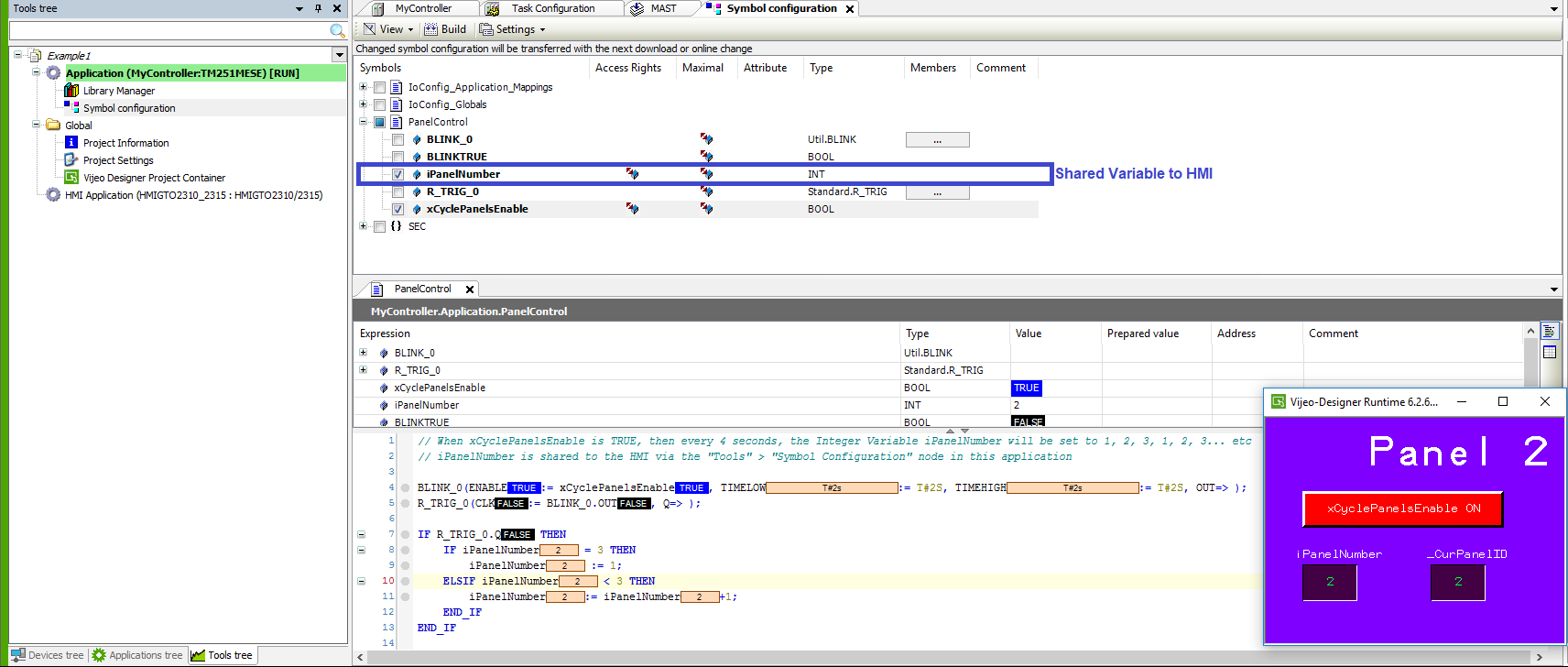Click BLINK_0 maximal rights icon
This screenshot has height=667, width=1568.
(x=706, y=139)
